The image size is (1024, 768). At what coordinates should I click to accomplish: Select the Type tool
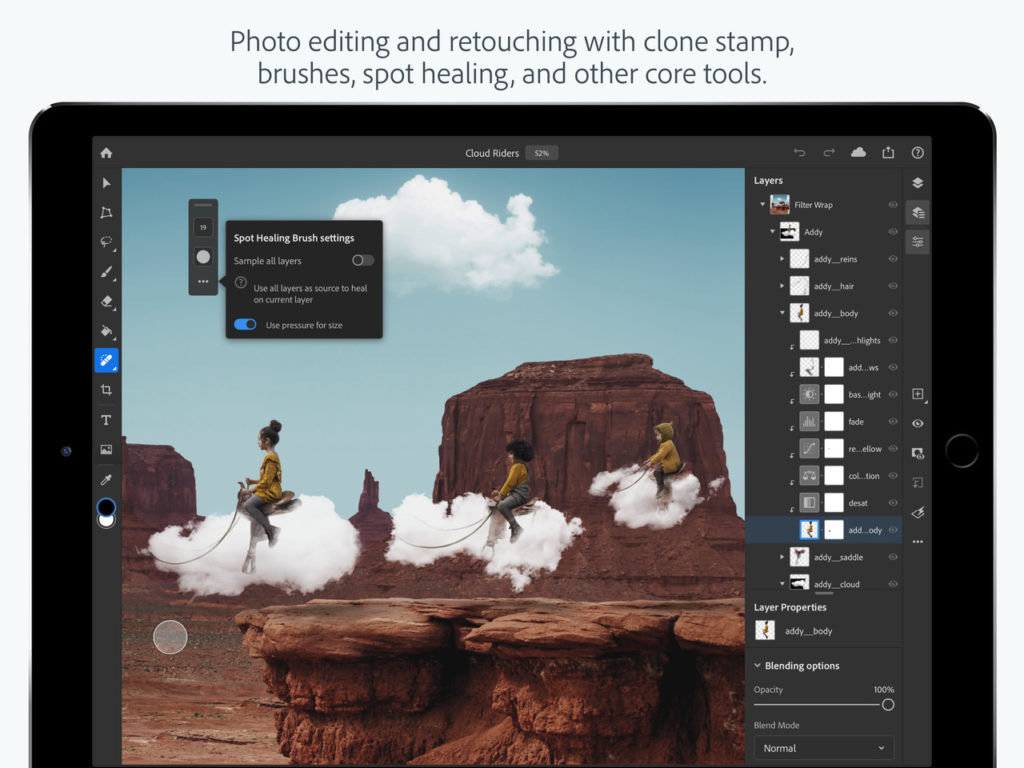(x=106, y=420)
